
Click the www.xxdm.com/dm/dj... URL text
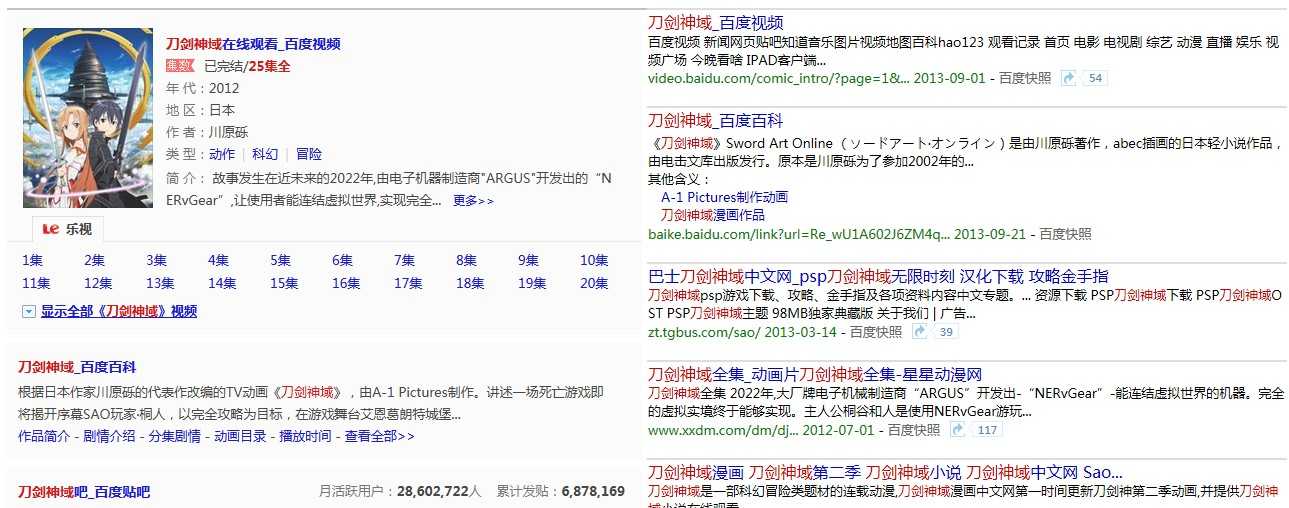point(724,430)
